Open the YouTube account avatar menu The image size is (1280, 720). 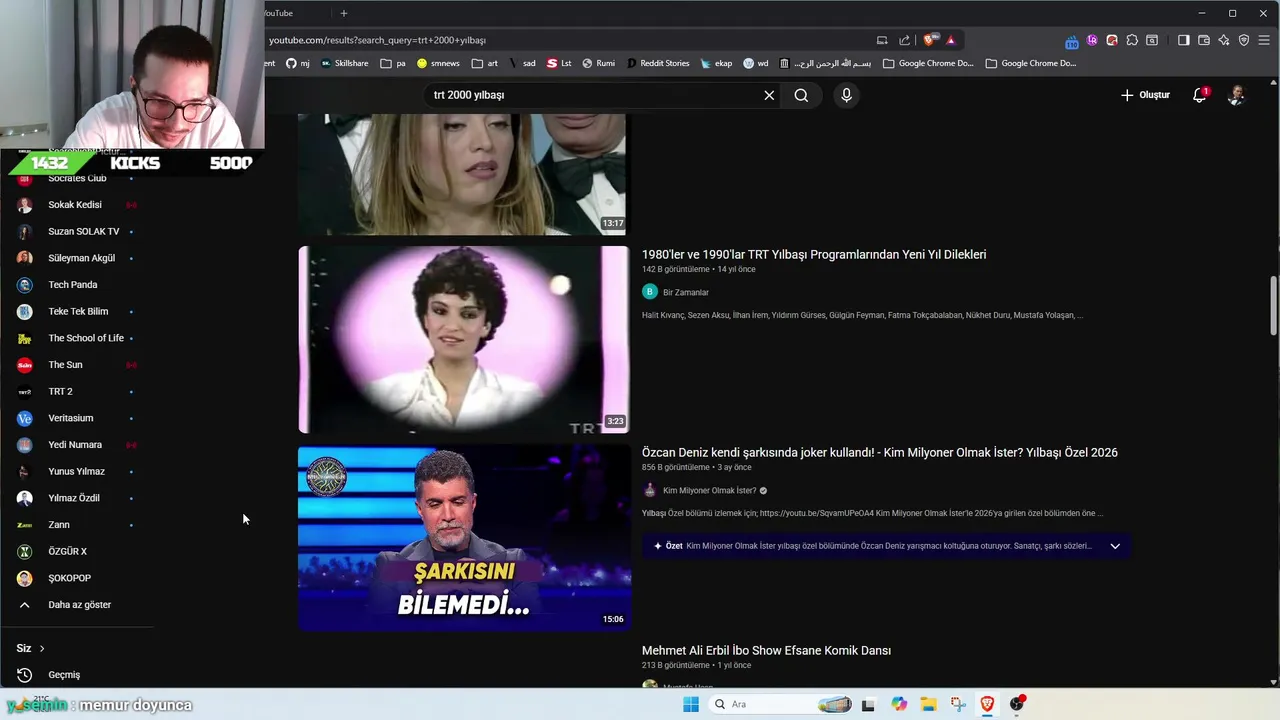(x=1237, y=95)
